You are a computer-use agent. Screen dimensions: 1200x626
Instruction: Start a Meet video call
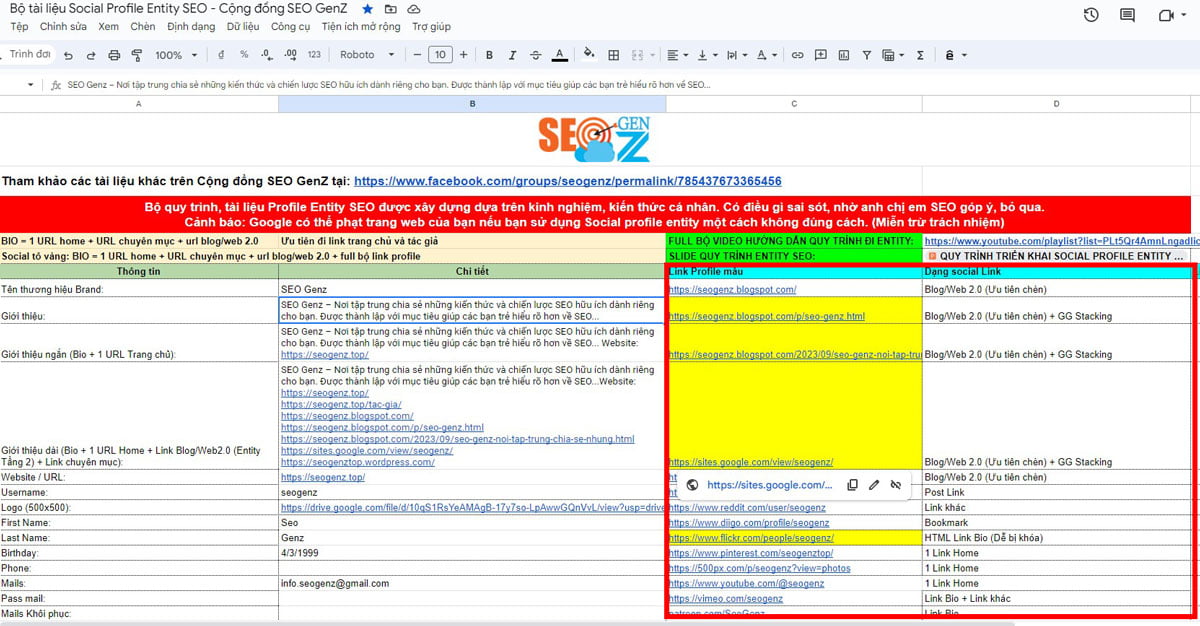[1166, 15]
